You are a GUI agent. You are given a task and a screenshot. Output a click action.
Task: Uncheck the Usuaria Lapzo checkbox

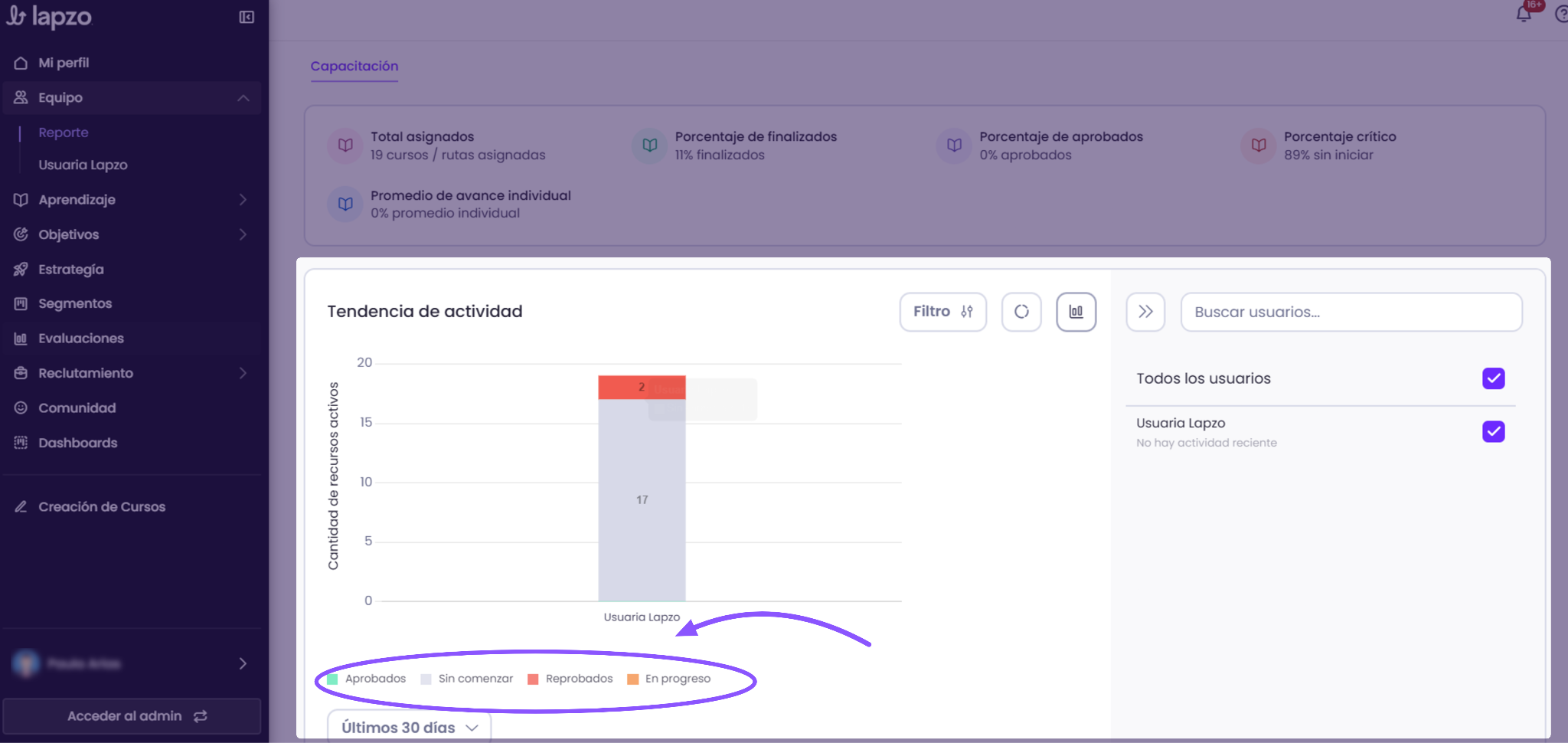tap(1494, 432)
